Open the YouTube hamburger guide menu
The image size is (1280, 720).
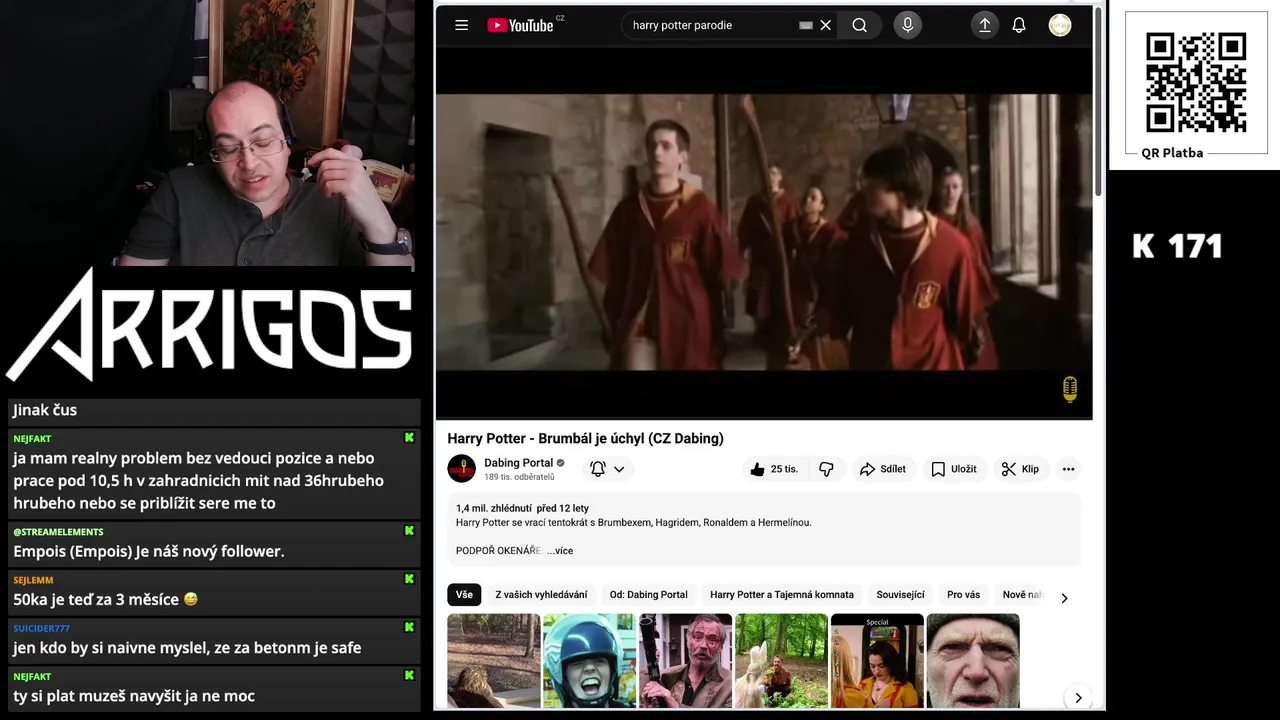[x=461, y=25]
